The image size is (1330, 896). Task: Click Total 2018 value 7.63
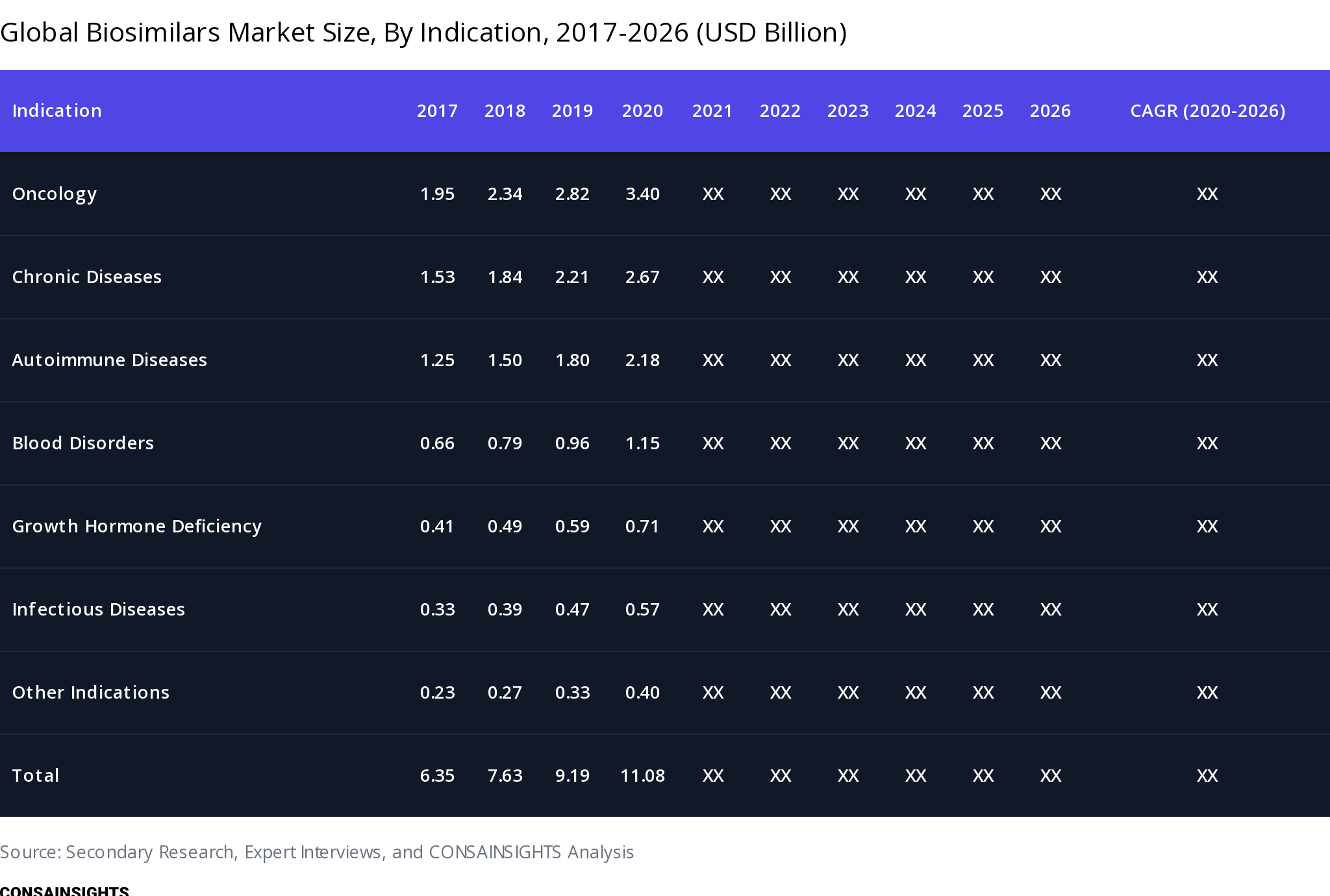point(505,776)
